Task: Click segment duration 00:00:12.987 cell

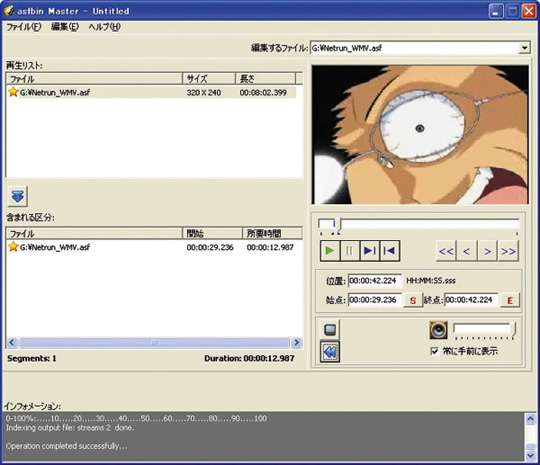Action: pyautogui.click(x=270, y=247)
